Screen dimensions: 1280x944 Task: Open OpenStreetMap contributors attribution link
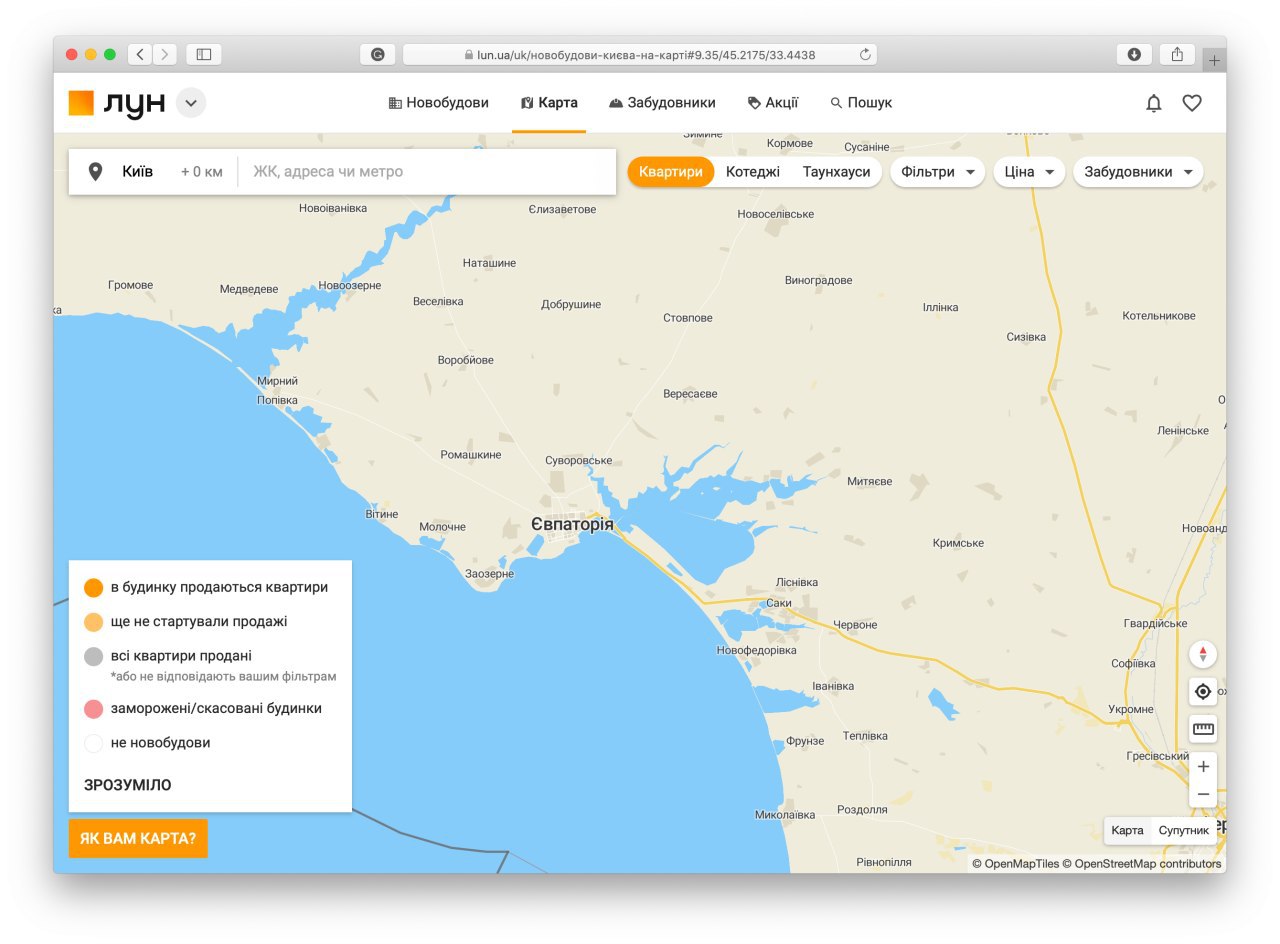pyautogui.click(x=1142, y=864)
